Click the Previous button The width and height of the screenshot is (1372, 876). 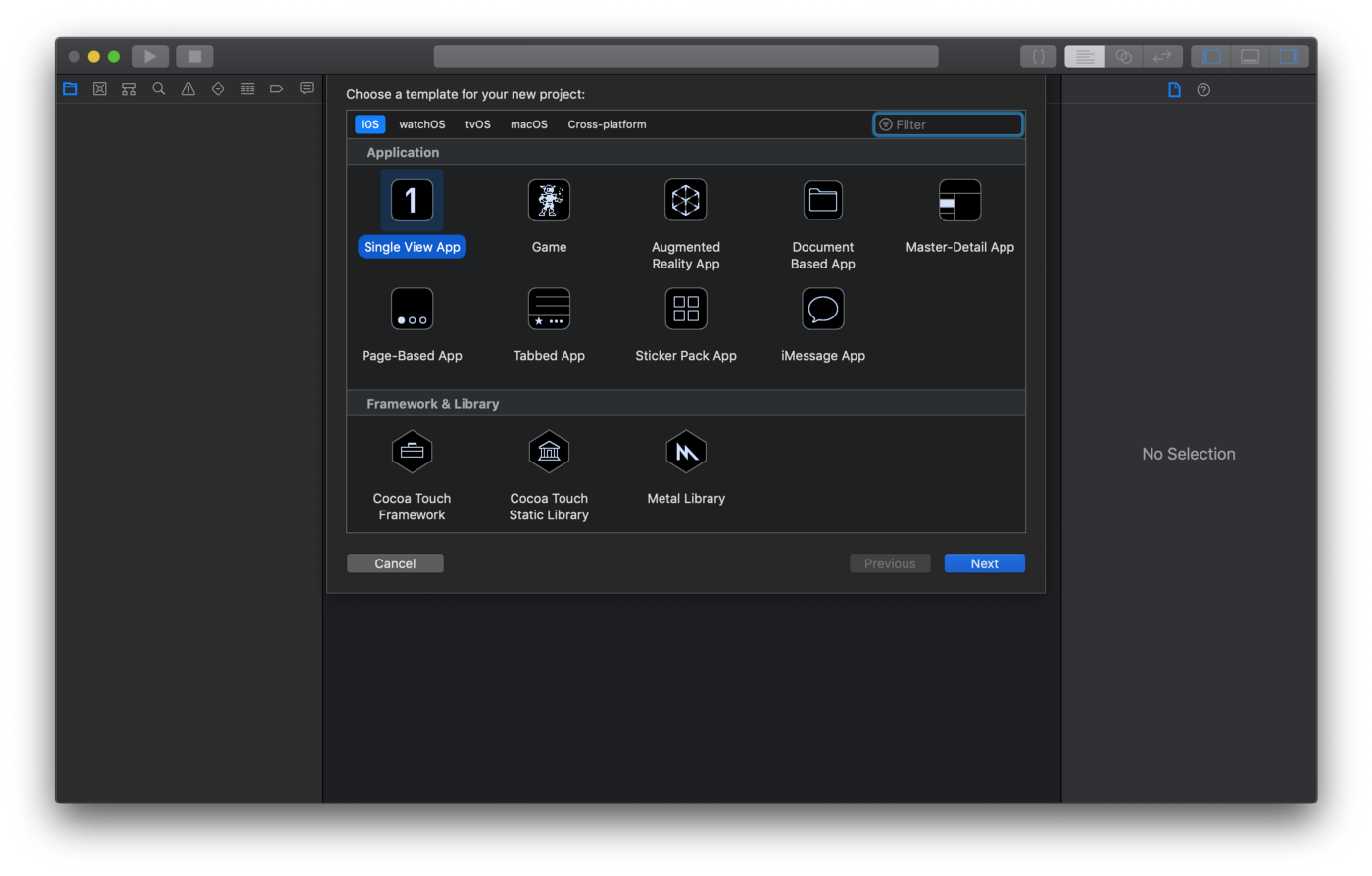point(890,563)
